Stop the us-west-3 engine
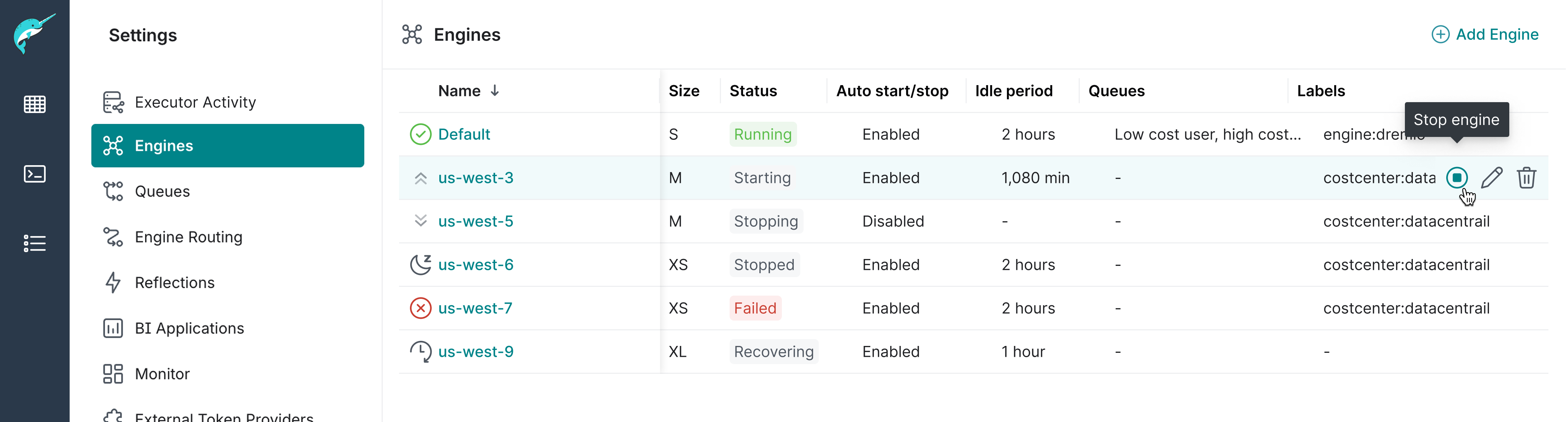The width and height of the screenshot is (1568, 422). click(1457, 177)
